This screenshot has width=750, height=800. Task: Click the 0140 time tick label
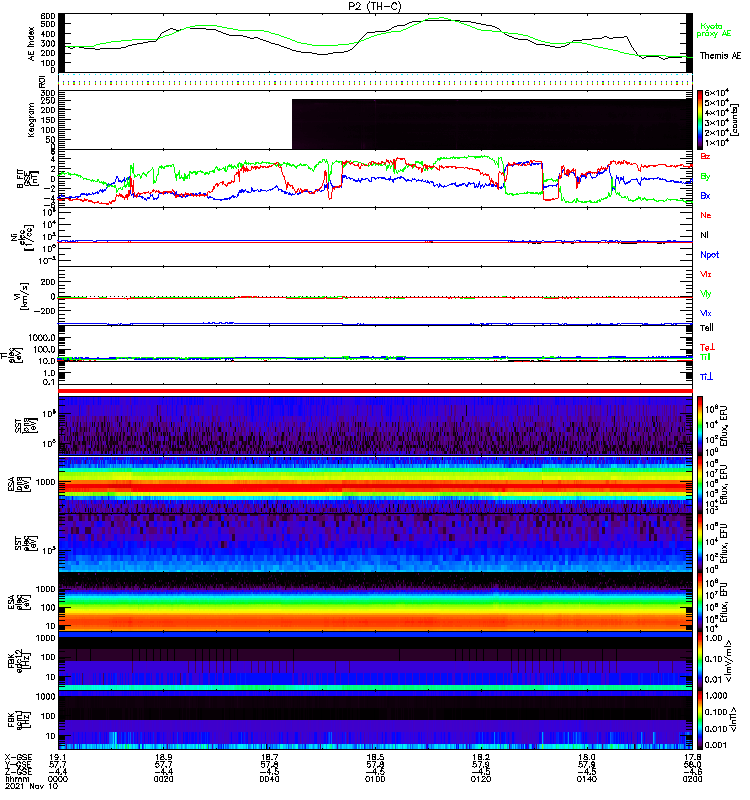(587, 779)
